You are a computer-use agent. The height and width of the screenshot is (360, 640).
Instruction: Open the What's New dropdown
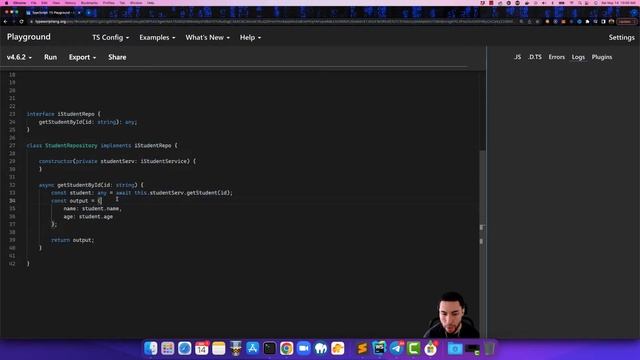(207, 38)
